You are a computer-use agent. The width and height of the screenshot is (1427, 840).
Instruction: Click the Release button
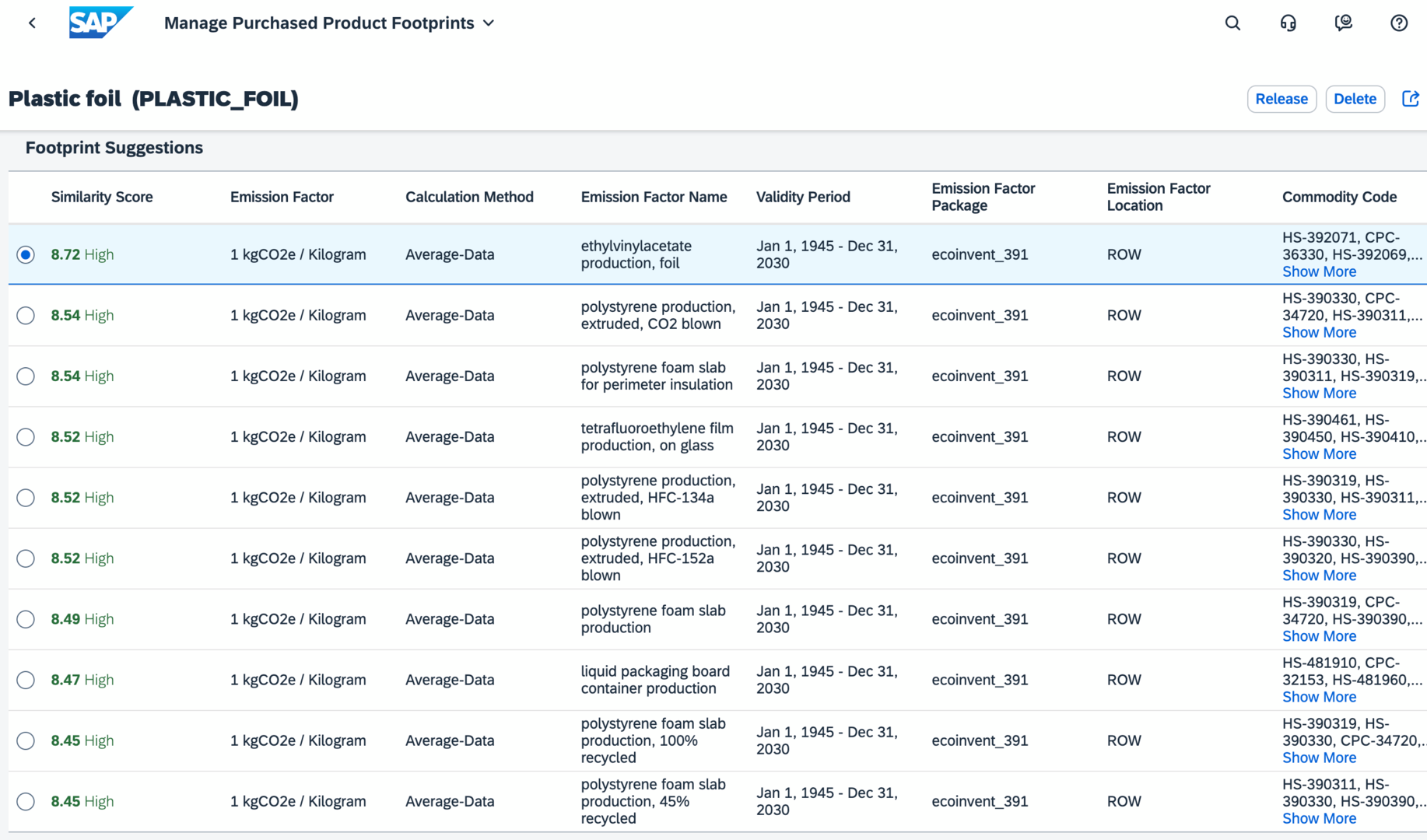1281,99
